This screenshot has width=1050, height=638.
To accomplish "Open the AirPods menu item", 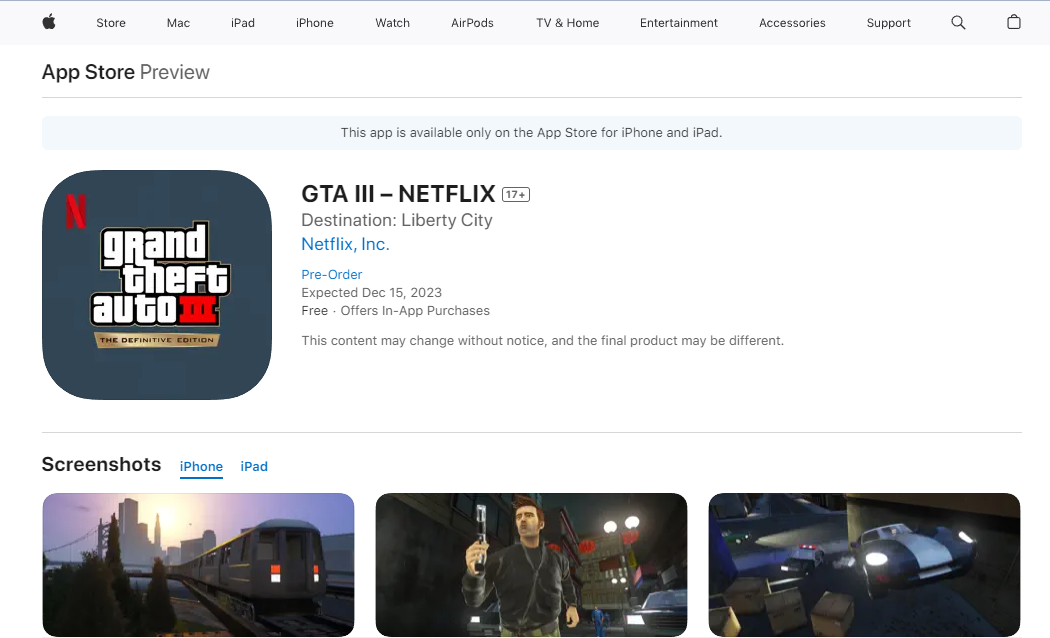I will 472,23.
